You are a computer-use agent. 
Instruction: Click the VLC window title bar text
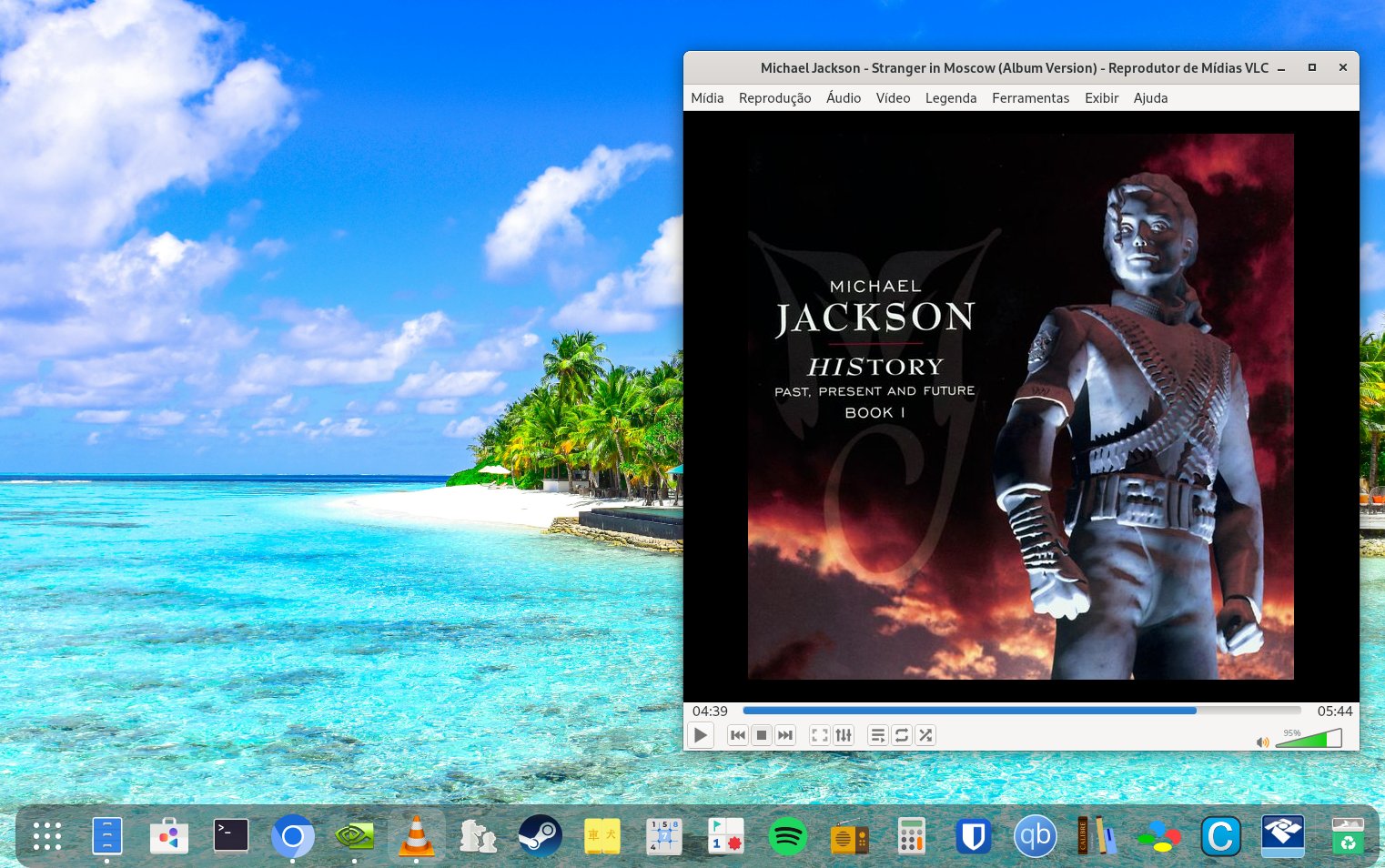pos(1015,68)
